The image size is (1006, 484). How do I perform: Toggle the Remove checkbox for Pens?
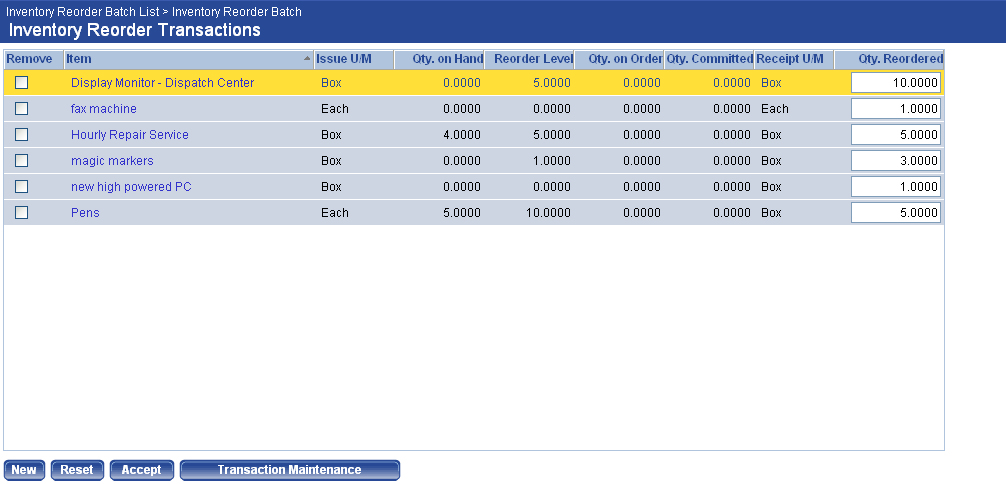coord(21,213)
